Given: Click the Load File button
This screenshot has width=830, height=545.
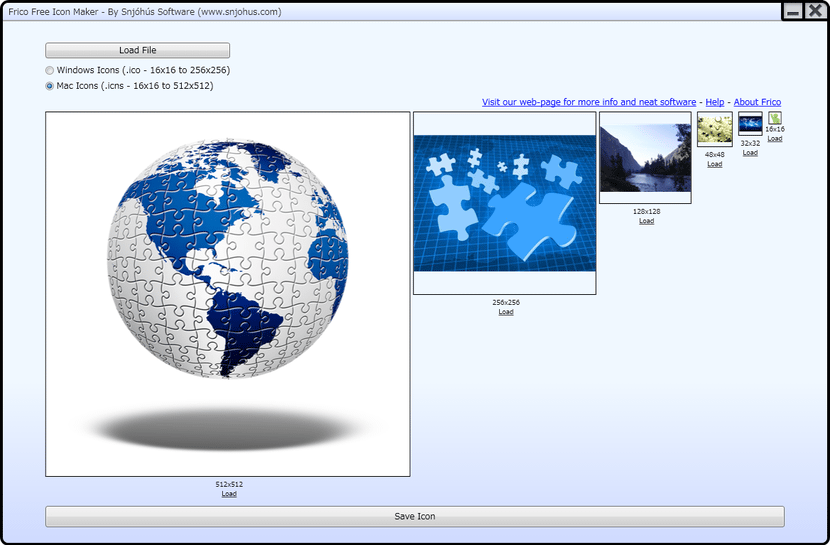Looking at the screenshot, I should (138, 50).
